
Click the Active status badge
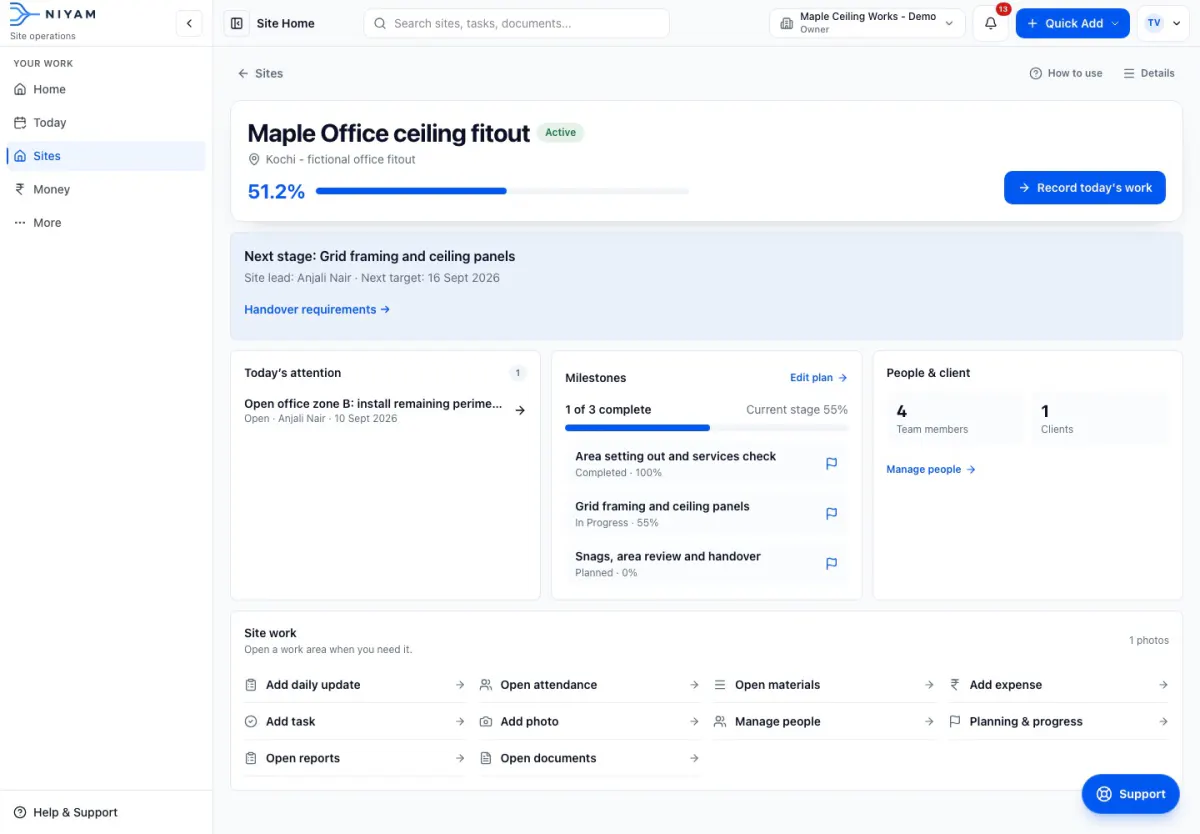[561, 132]
